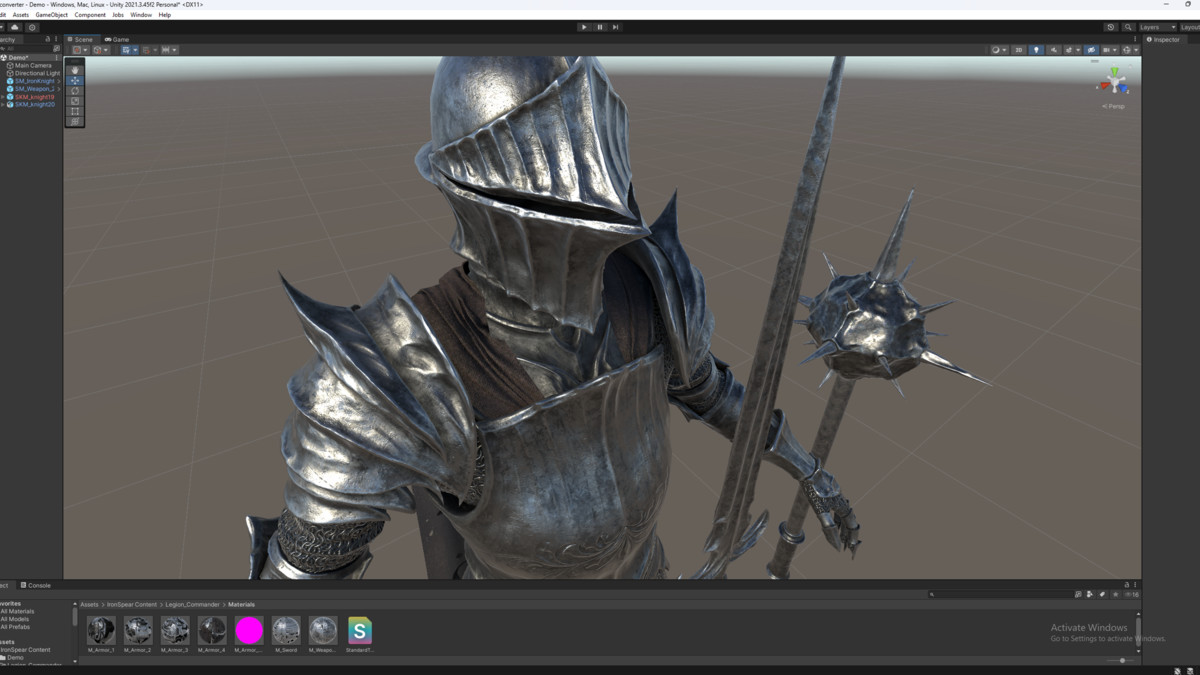Toggle Scene audio on or off
Screen dimensions: 1200x675
pyautogui.click(x=1053, y=50)
